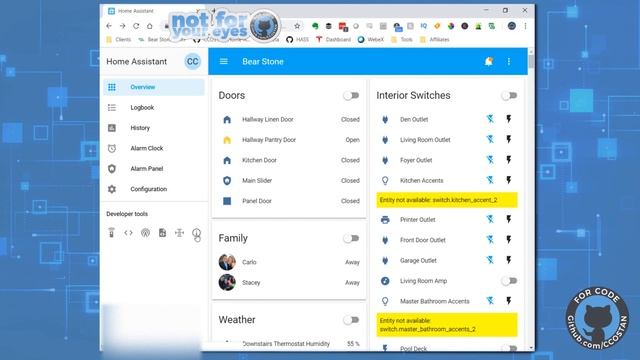Open the Panel Door entity row
The width and height of the screenshot is (640, 360).
[289, 201]
